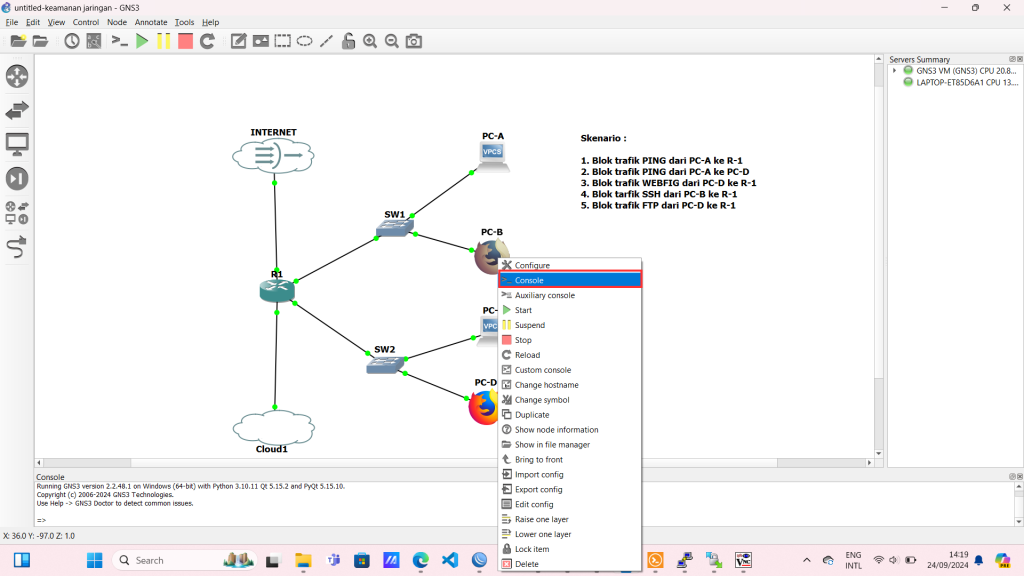The width and height of the screenshot is (1024, 576).
Task: Open the screenshot camera tool
Action: [x=413, y=41]
